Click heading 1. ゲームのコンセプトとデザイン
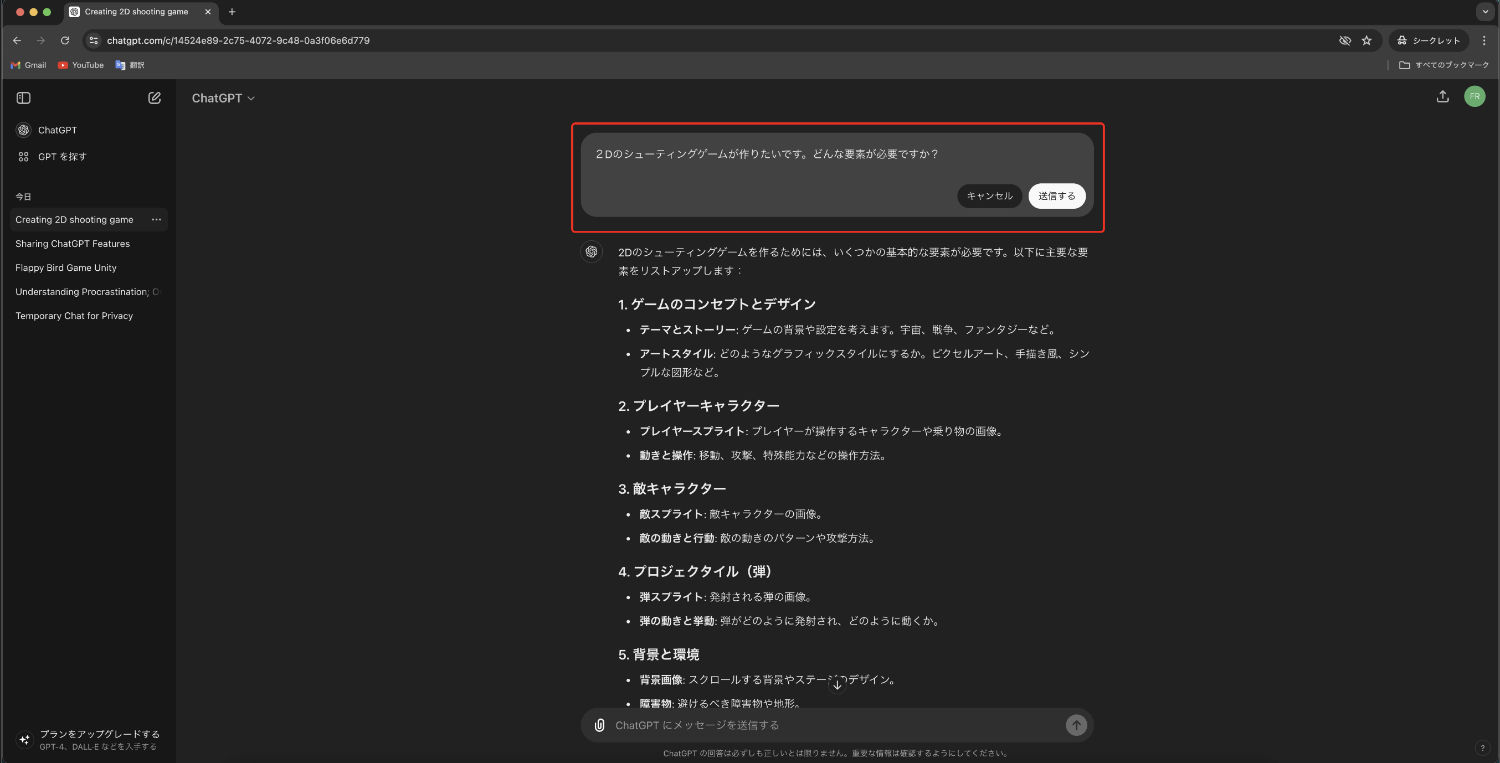 tap(717, 304)
